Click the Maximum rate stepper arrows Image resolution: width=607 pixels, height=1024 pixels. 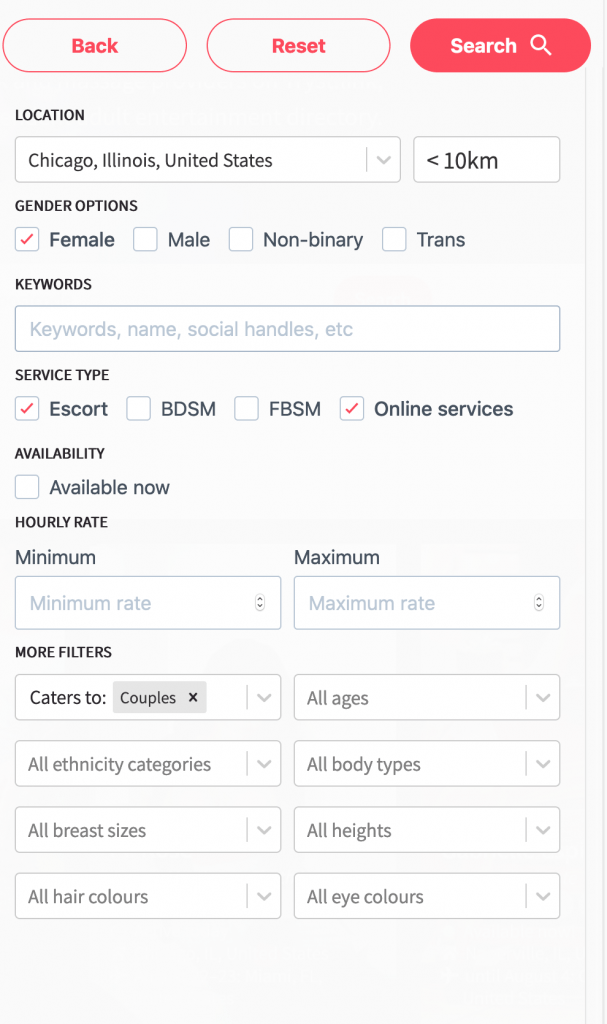pos(539,603)
